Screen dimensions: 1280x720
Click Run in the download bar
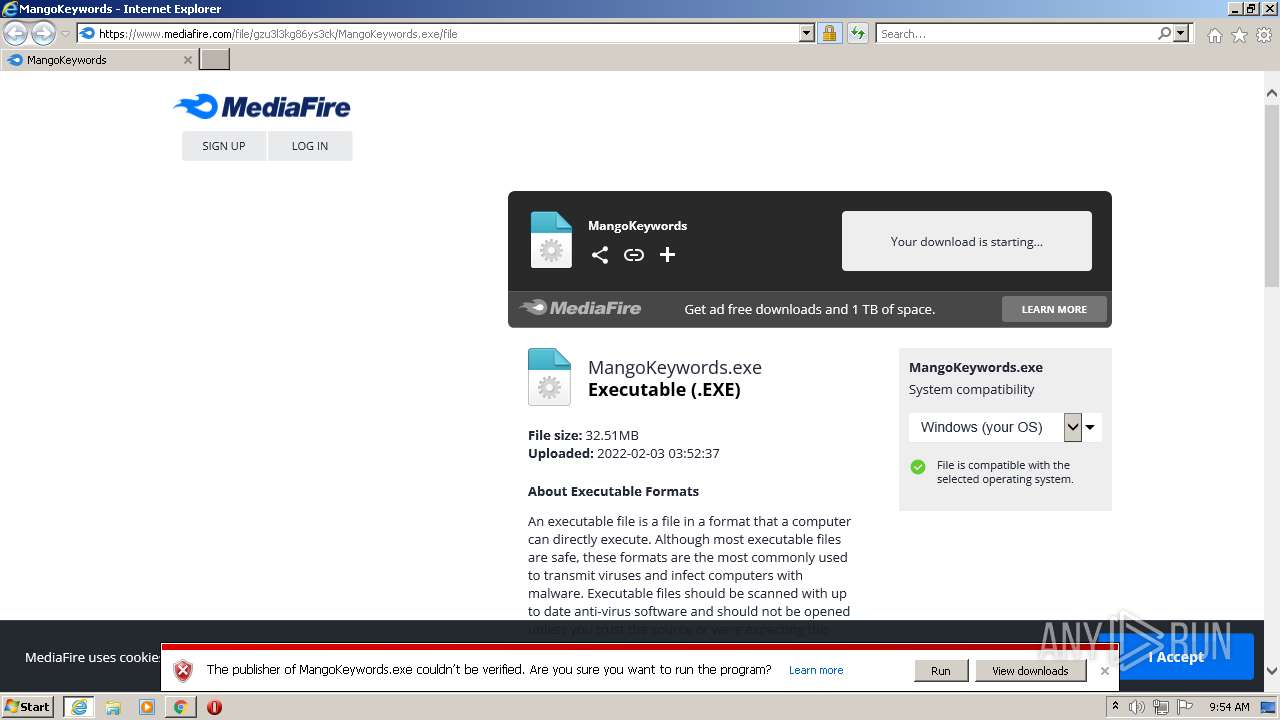click(x=941, y=670)
